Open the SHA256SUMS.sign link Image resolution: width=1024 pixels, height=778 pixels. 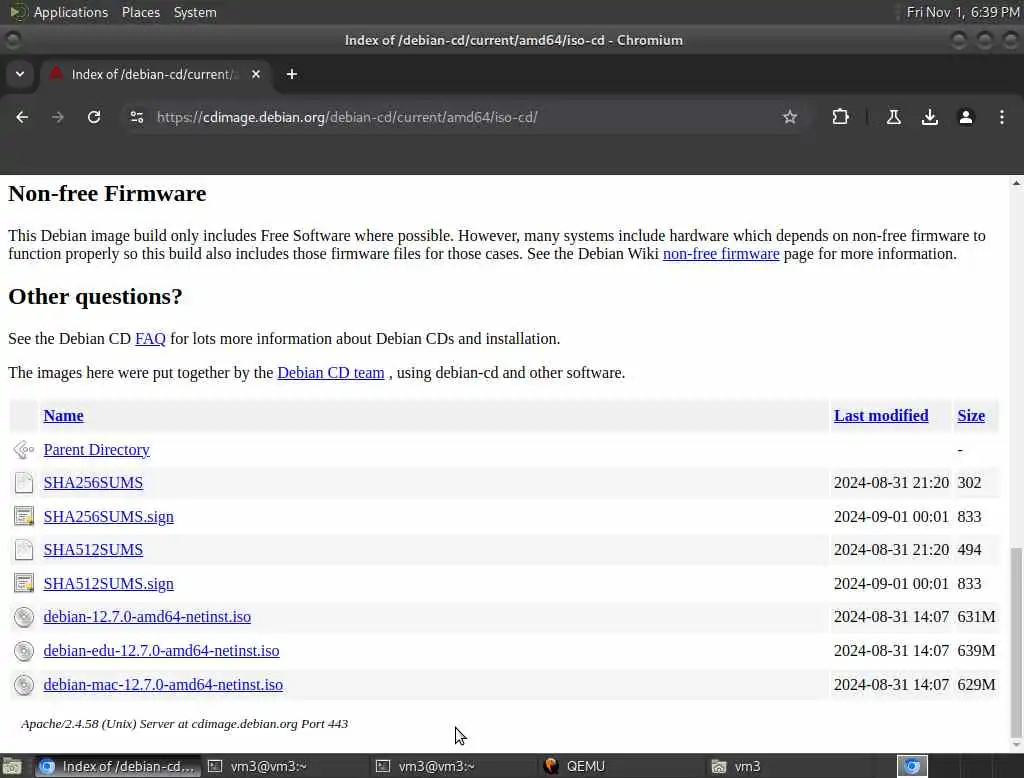tap(108, 517)
